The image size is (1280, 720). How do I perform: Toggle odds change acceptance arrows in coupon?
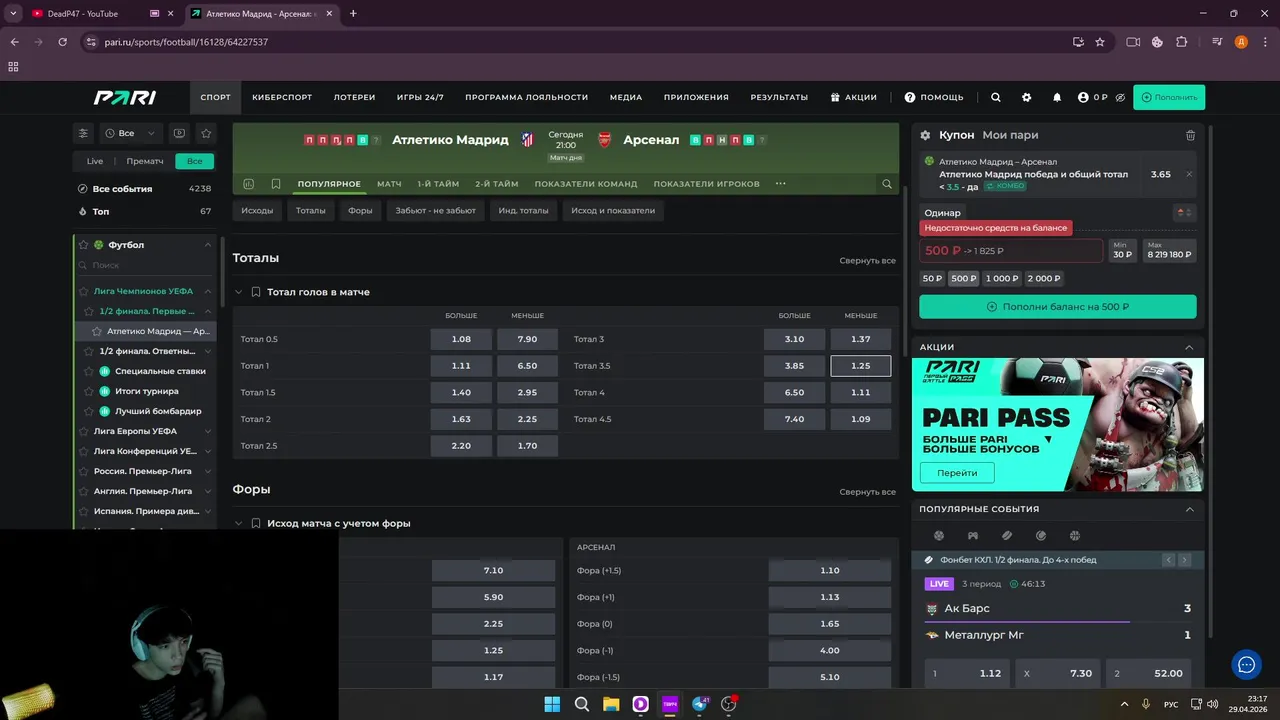(1183, 212)
